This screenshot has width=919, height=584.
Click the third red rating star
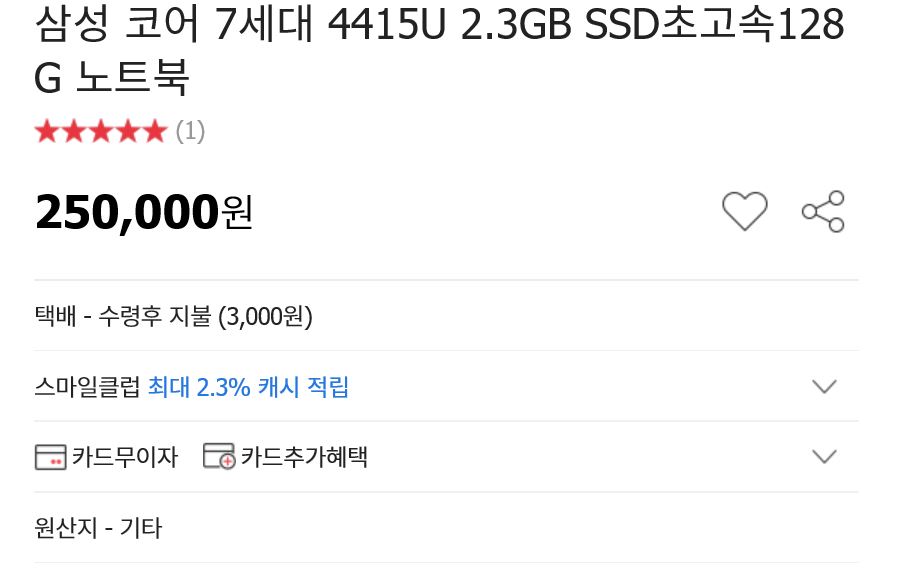100,132
